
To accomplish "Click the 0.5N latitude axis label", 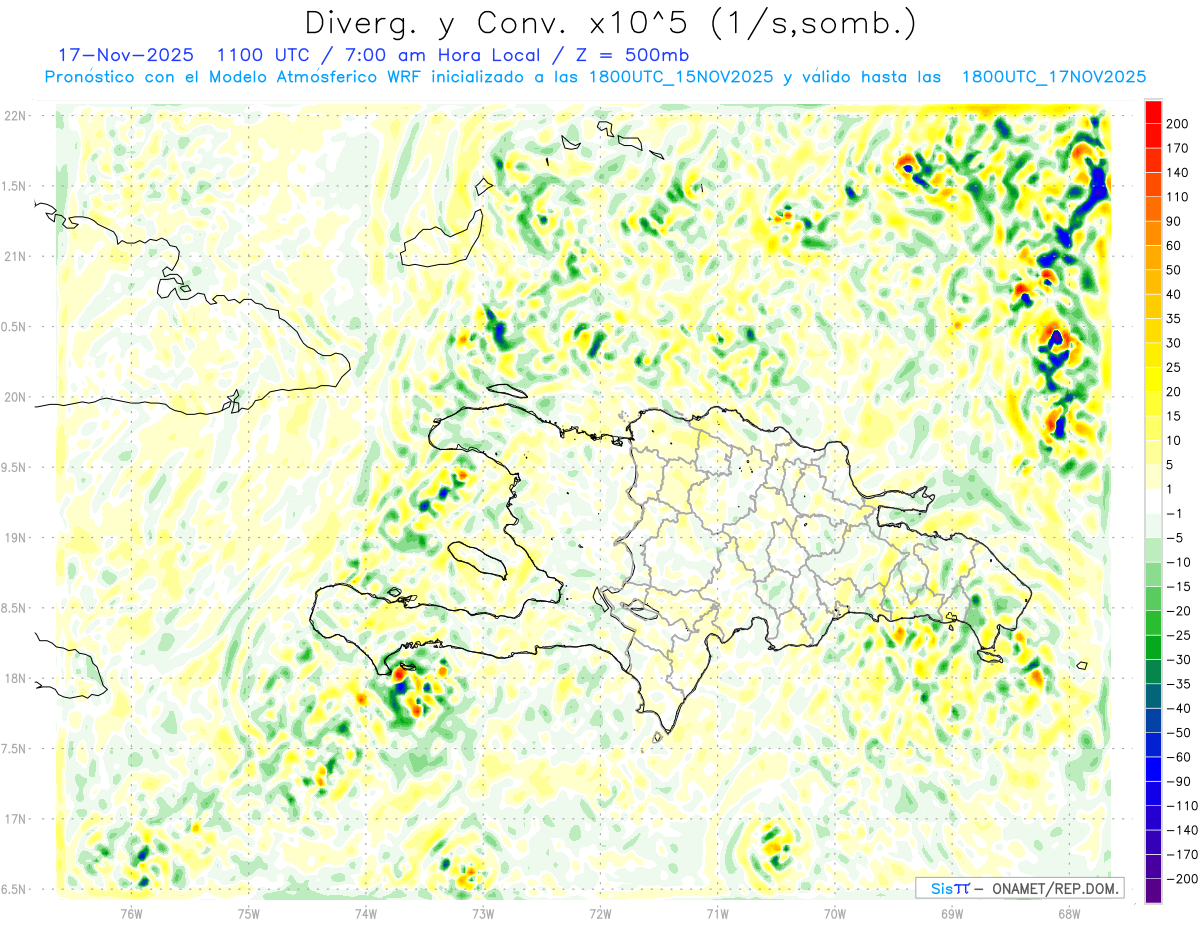I will coord(14,327).
